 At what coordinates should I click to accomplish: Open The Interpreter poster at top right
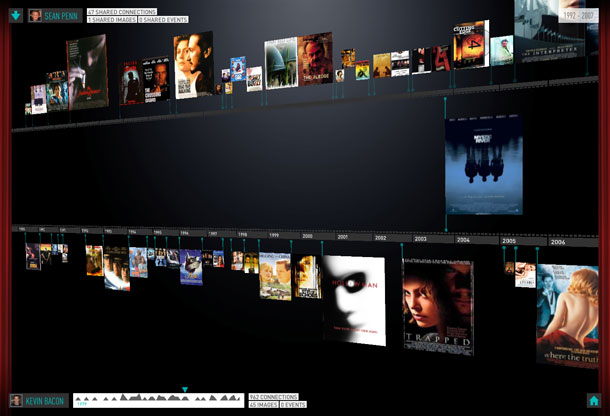(549, 30)
